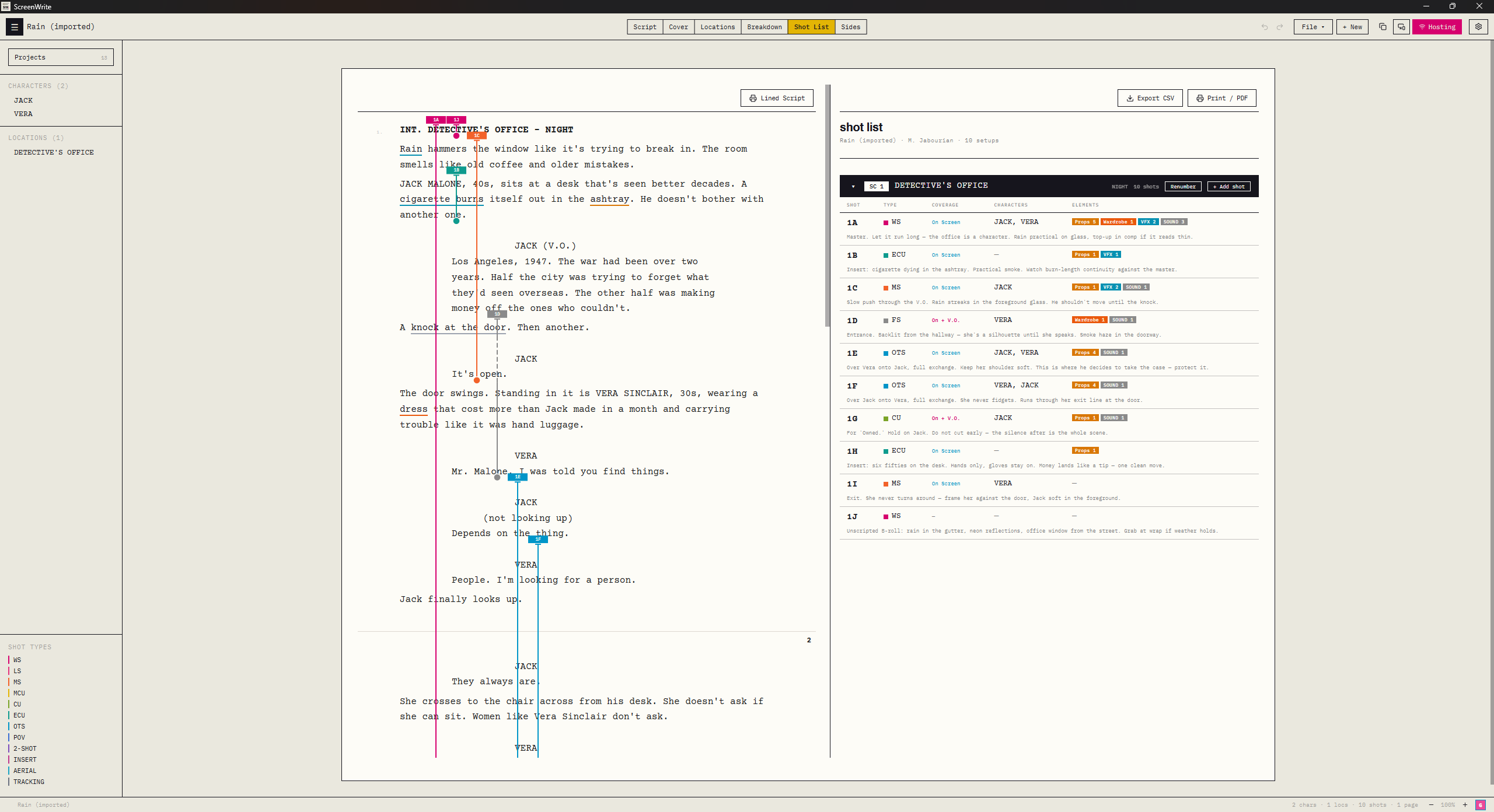The width and height of the screenshot is (1494, 812).
Task: Click the teal 1B script marker
Action: tap(456, 170)
